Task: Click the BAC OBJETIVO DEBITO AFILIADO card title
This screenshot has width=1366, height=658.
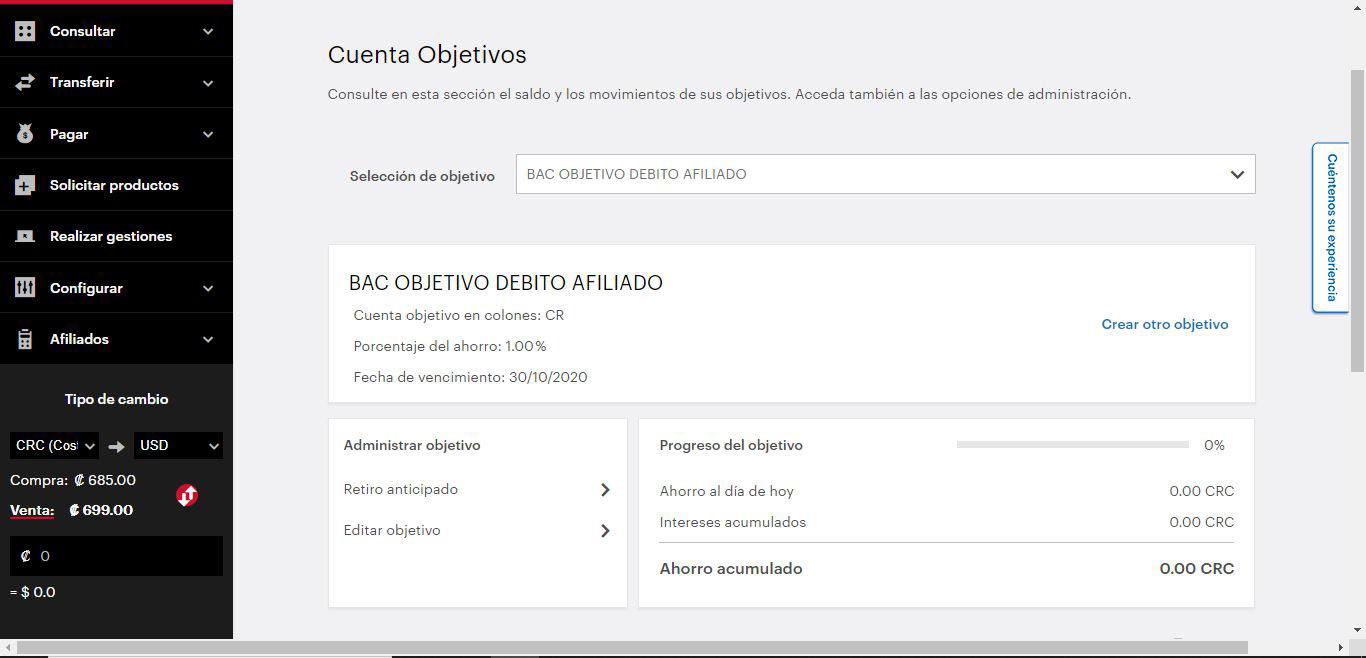Action: tap(506, 283)
